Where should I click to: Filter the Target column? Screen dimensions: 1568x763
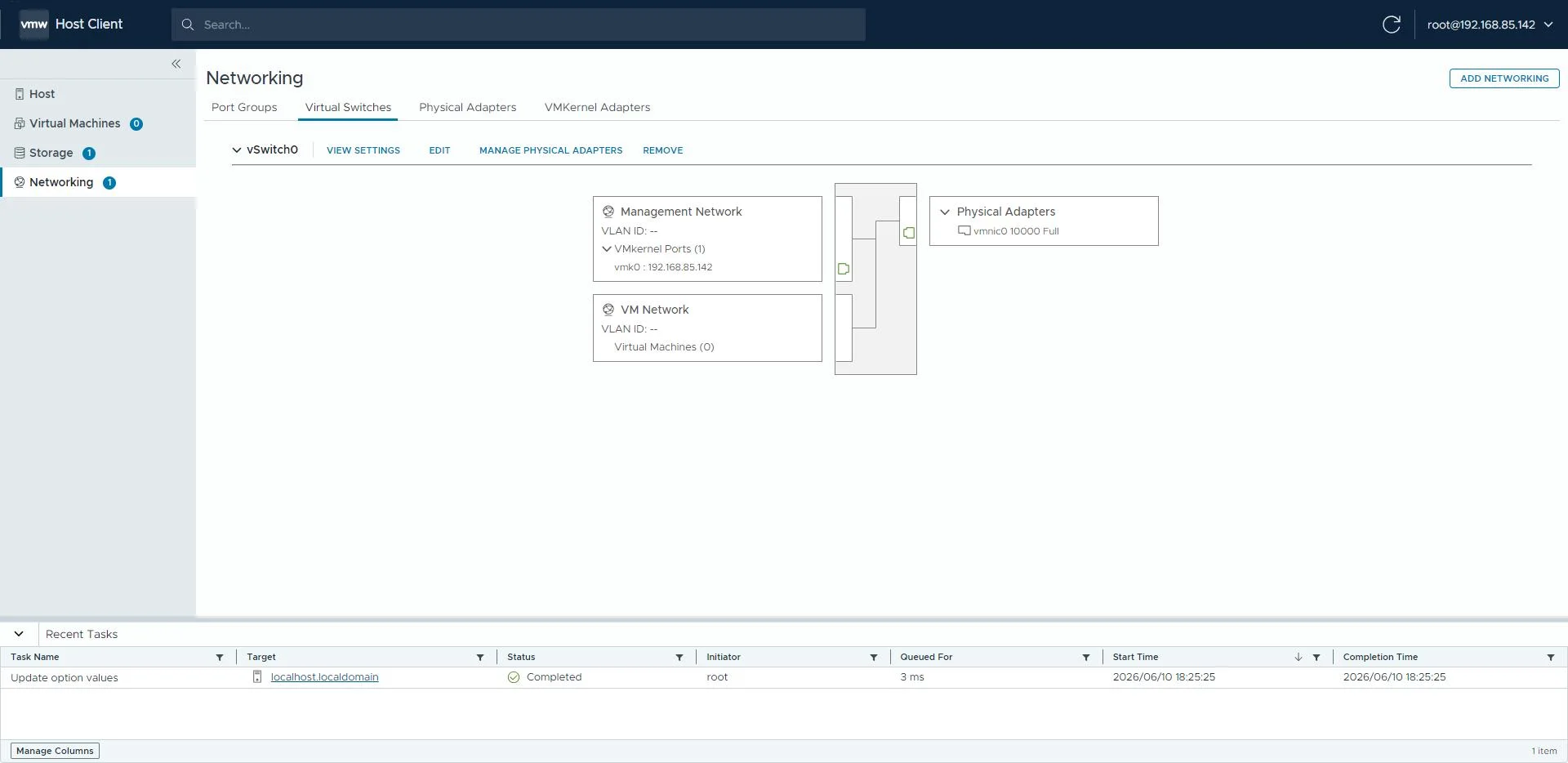pyautogui.click(x=480, y=658)
